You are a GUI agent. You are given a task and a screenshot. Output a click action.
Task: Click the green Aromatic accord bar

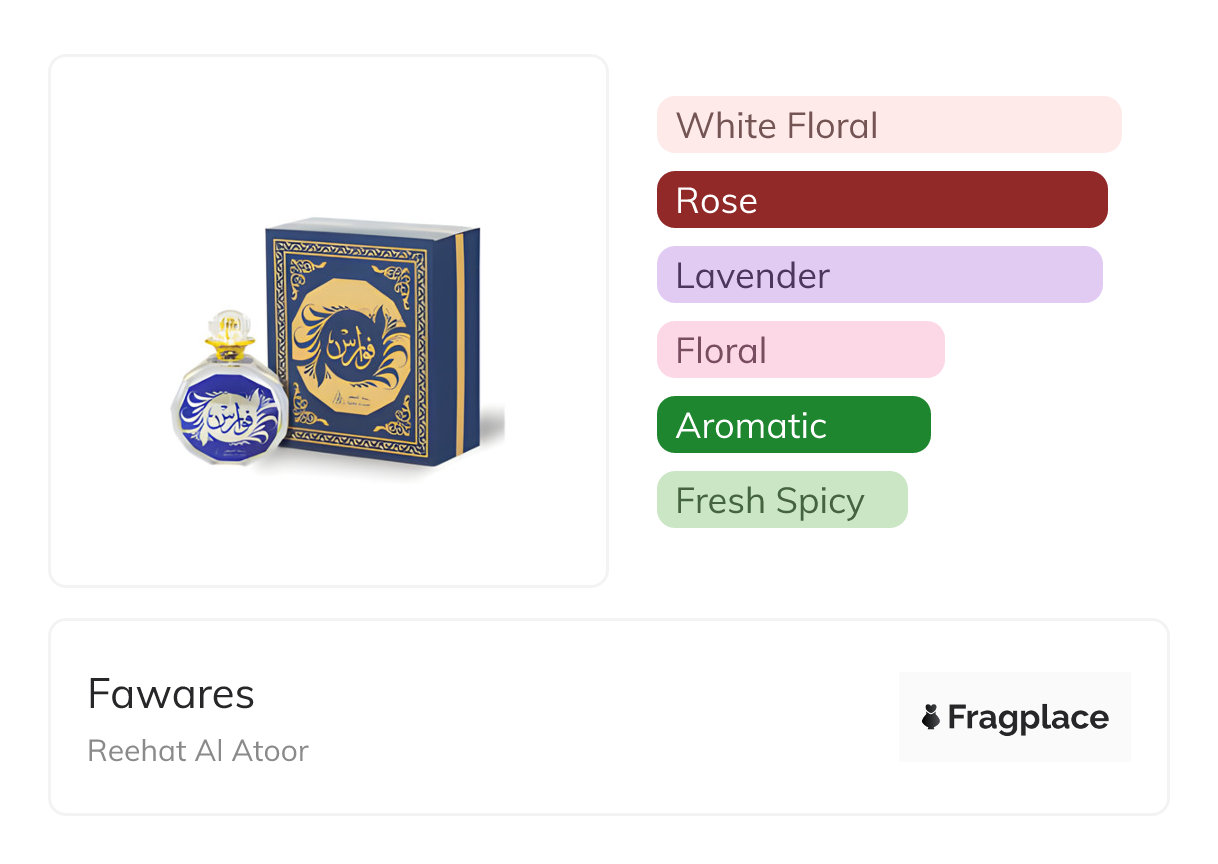tap(793, 425)
